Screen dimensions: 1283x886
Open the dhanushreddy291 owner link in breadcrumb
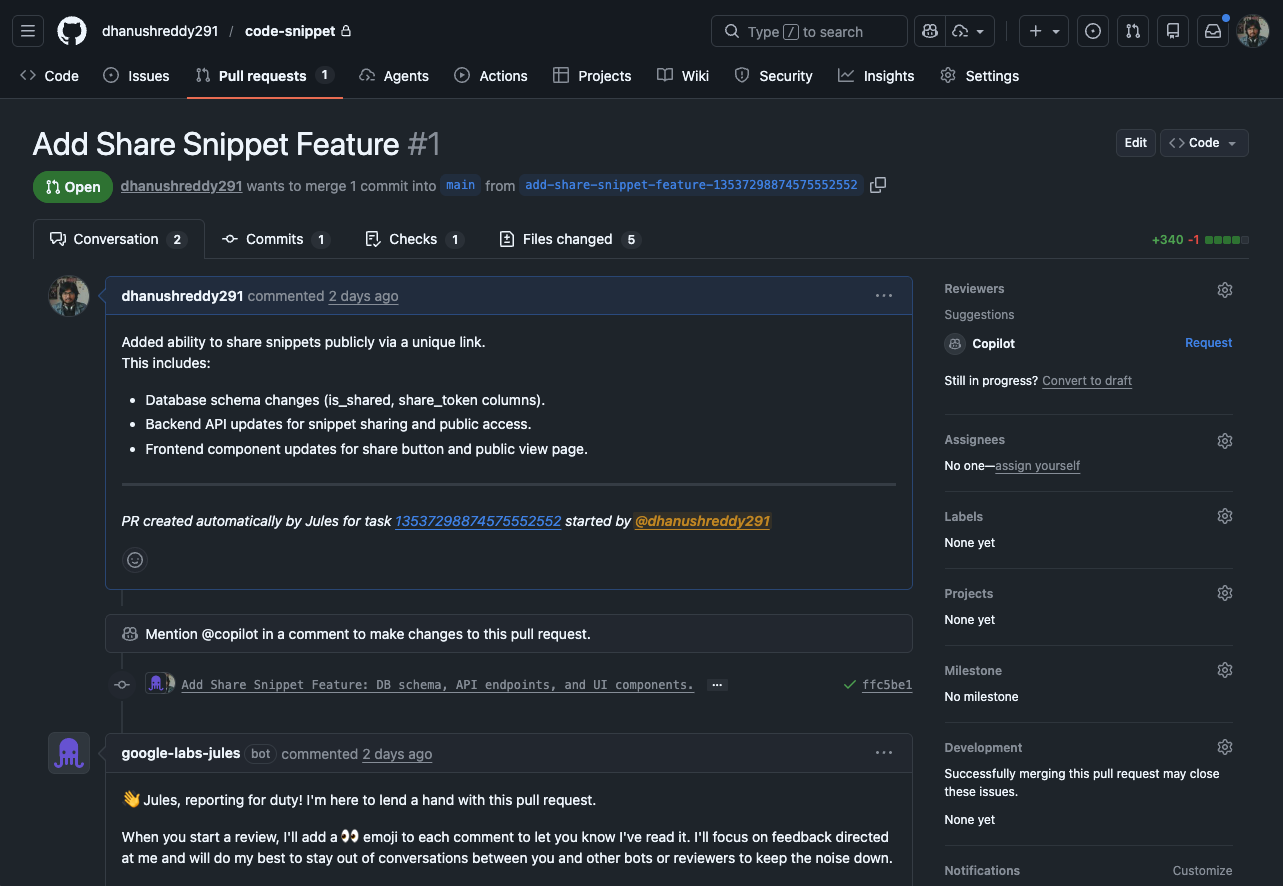pos(160,31)
